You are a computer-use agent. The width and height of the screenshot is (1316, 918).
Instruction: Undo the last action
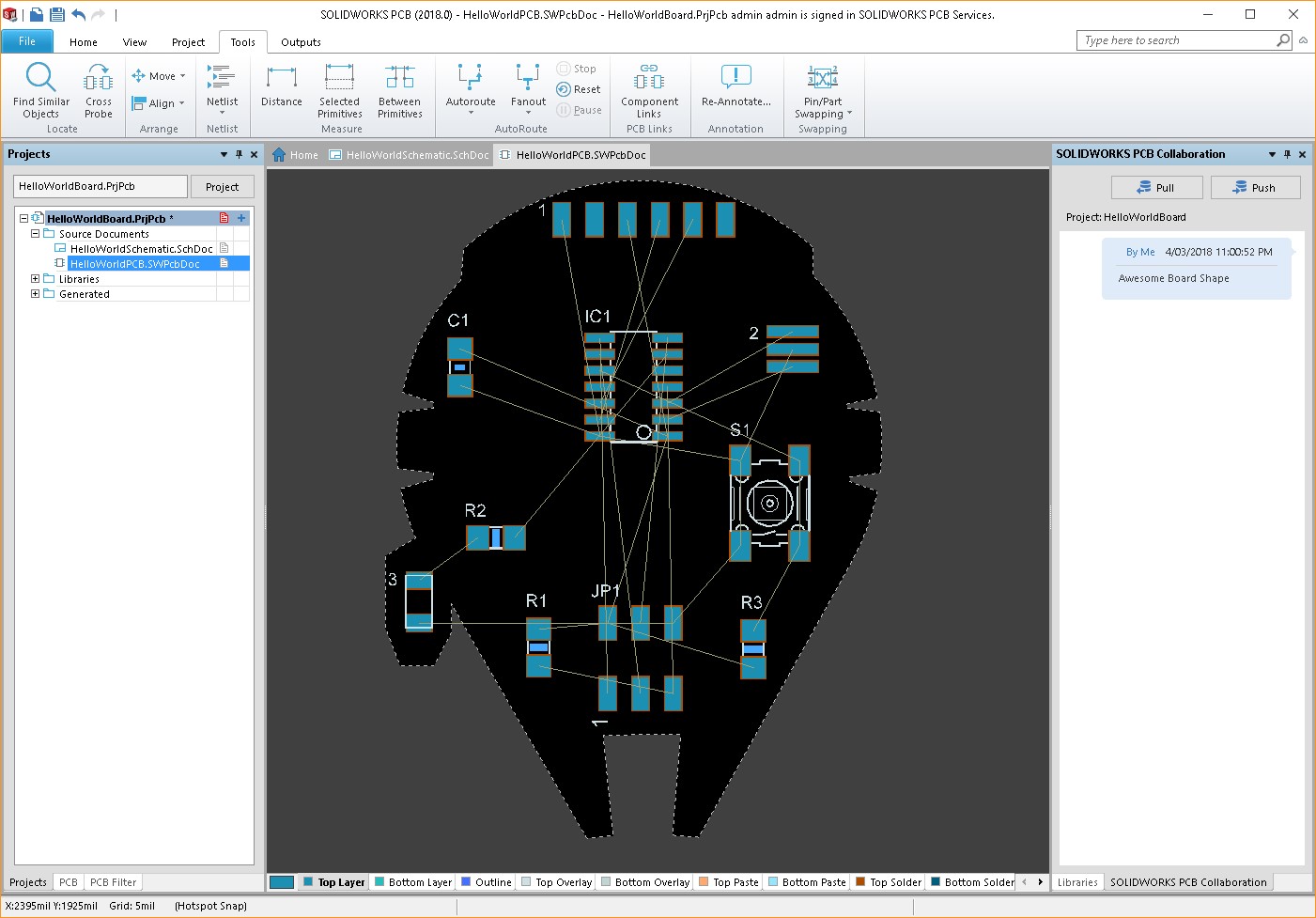click(x=78, y=14)
